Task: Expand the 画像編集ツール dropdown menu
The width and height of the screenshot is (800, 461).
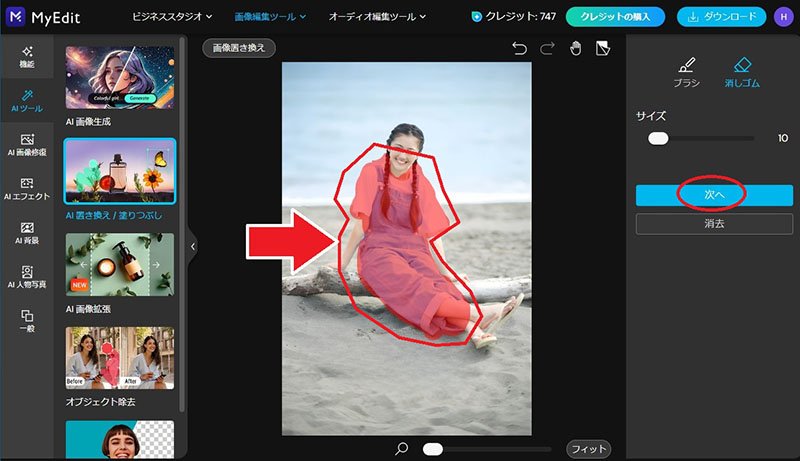Action: 270,17
